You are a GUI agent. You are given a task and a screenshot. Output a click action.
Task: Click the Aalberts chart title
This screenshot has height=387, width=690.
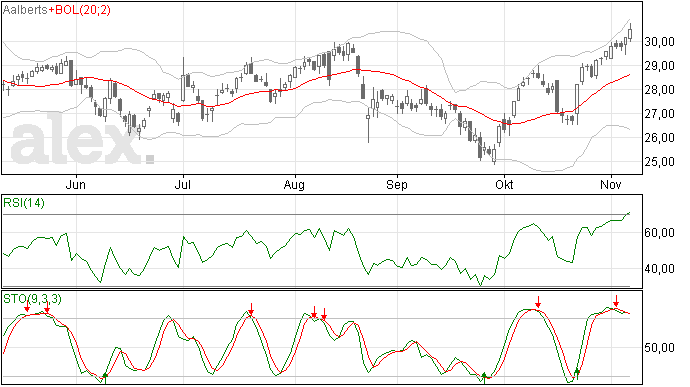25,10
